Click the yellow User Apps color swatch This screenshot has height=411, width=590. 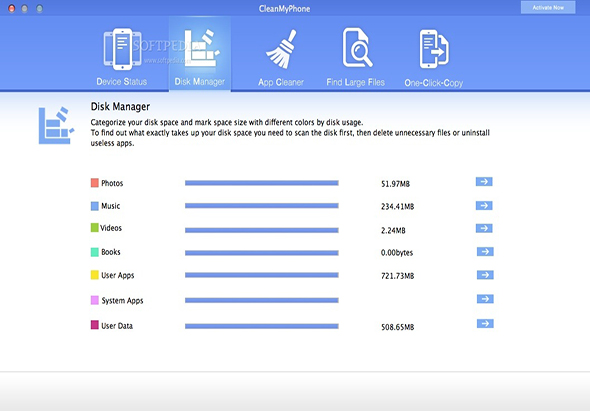pyautogui.click(x=94, y=275)
